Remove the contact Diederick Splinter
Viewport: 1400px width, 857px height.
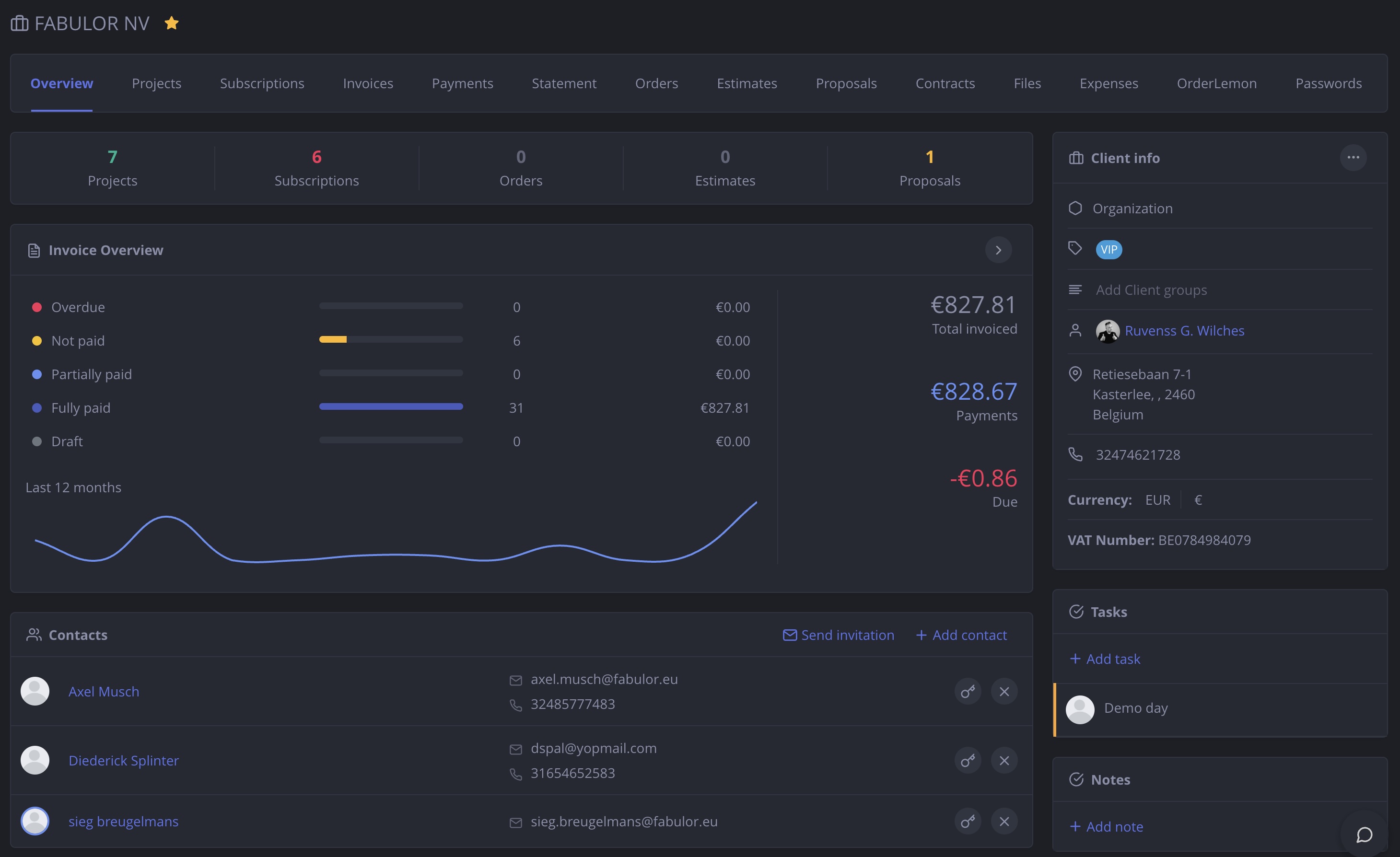coord(1003,761)
